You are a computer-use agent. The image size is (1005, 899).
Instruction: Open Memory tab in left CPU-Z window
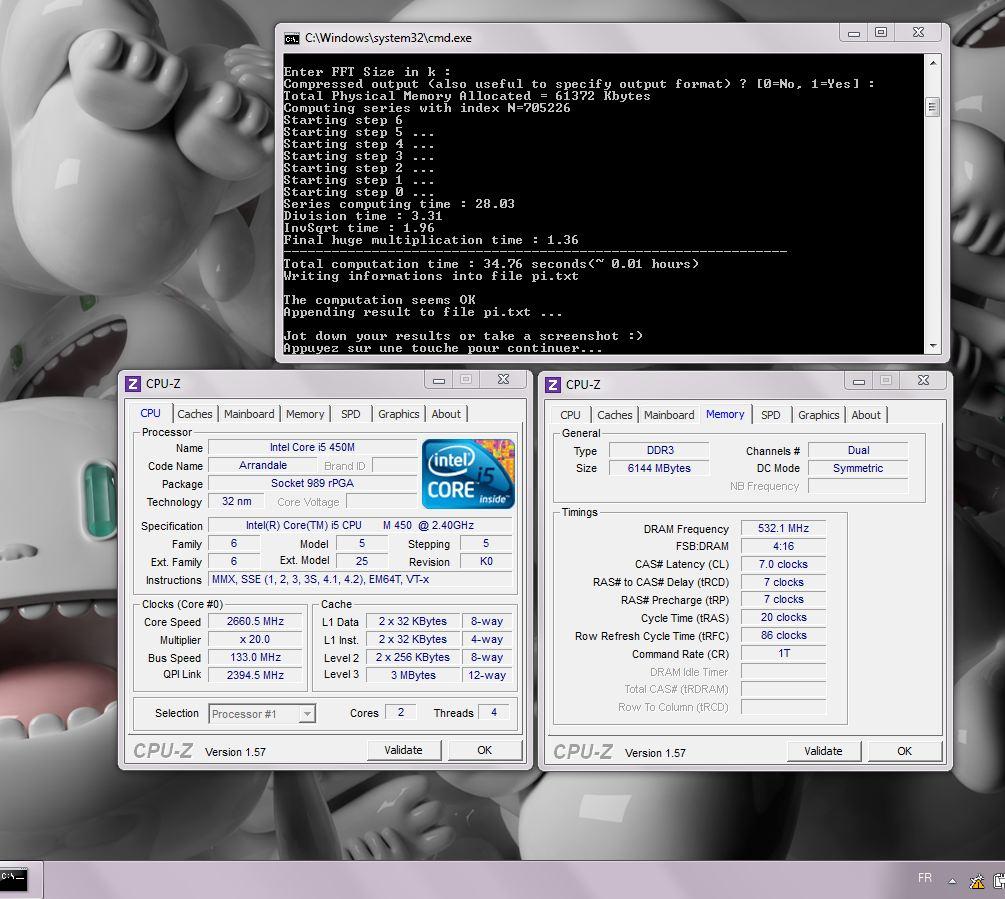click(x=305, y=414)
